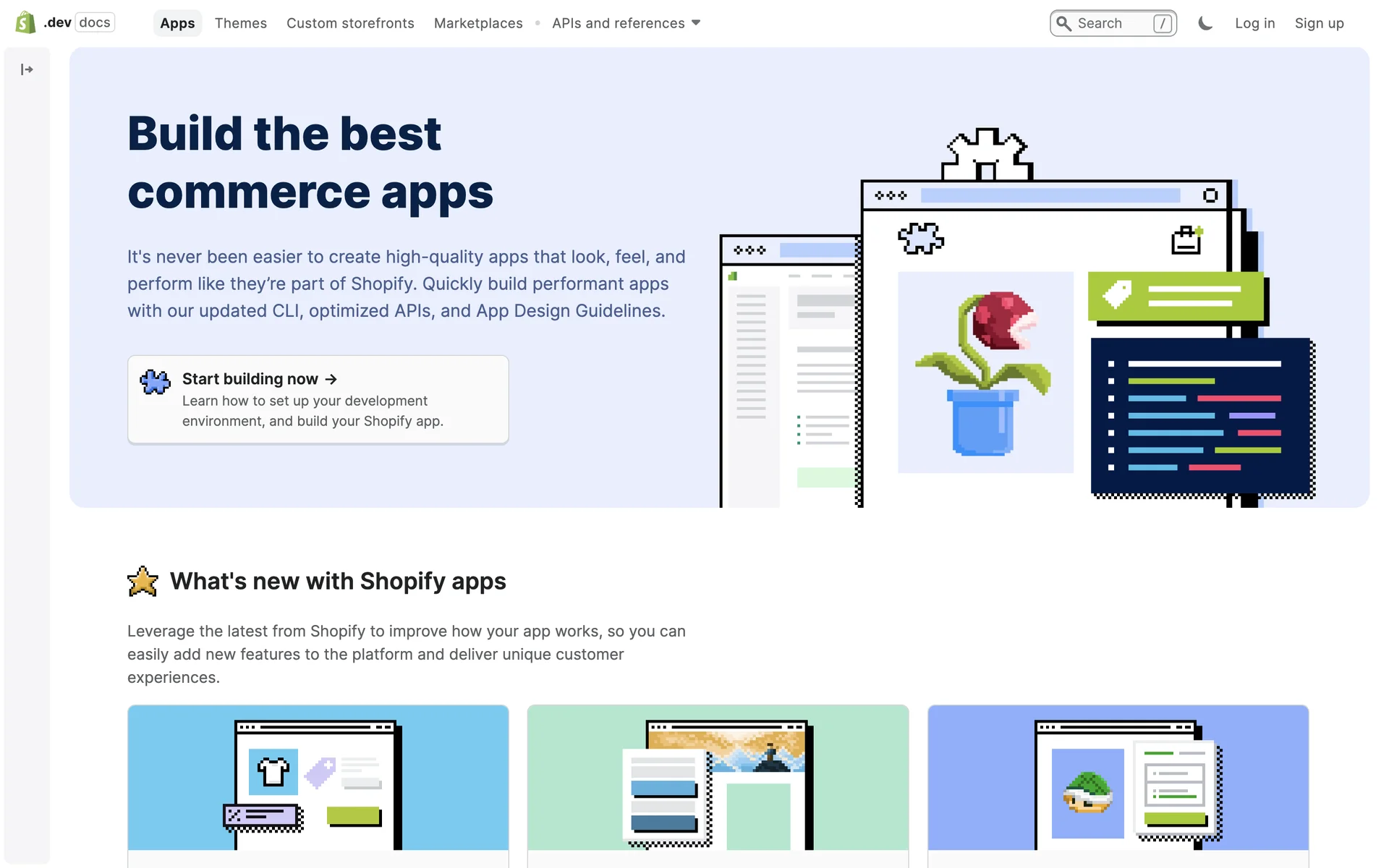Open the t-shirt storefront thumbnail card
The image size is (1389, 868).
point(318,778)
